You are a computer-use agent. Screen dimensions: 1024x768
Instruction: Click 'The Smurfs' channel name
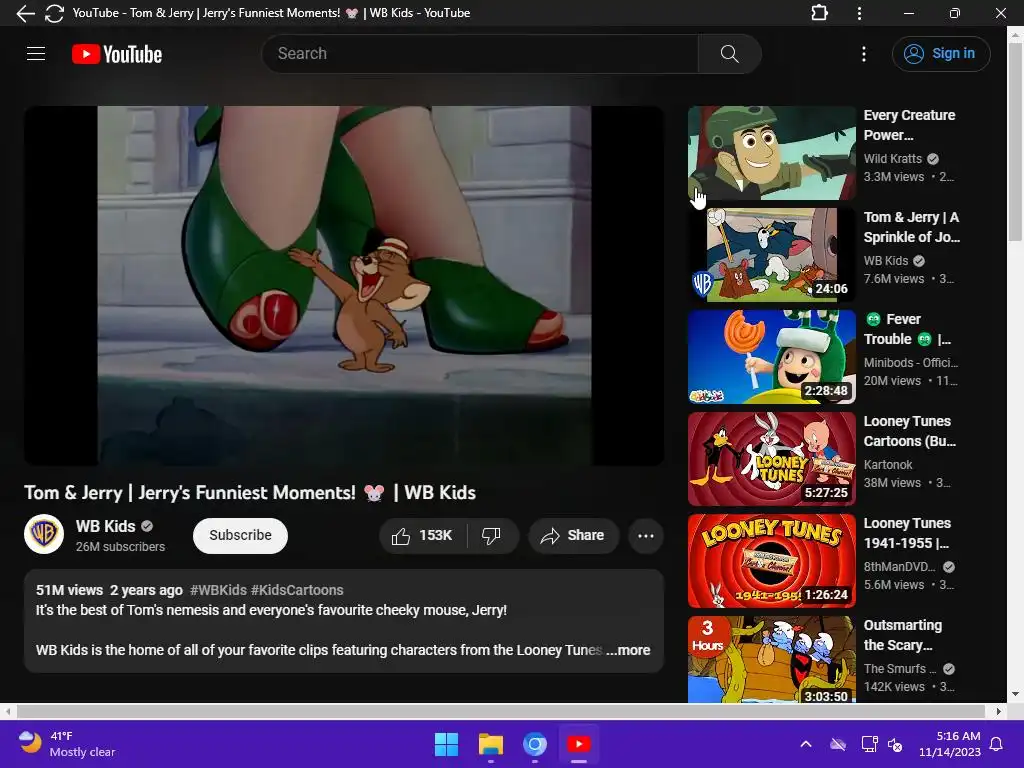click(899, 668)
